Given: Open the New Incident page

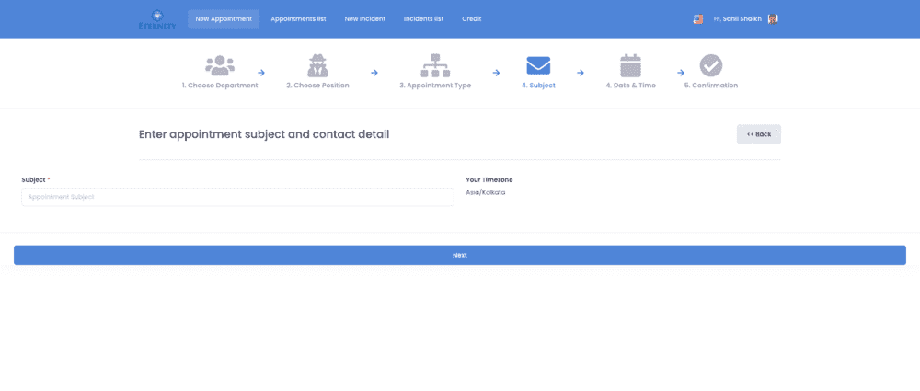Looking at the screenshot, I should [364, 19].
